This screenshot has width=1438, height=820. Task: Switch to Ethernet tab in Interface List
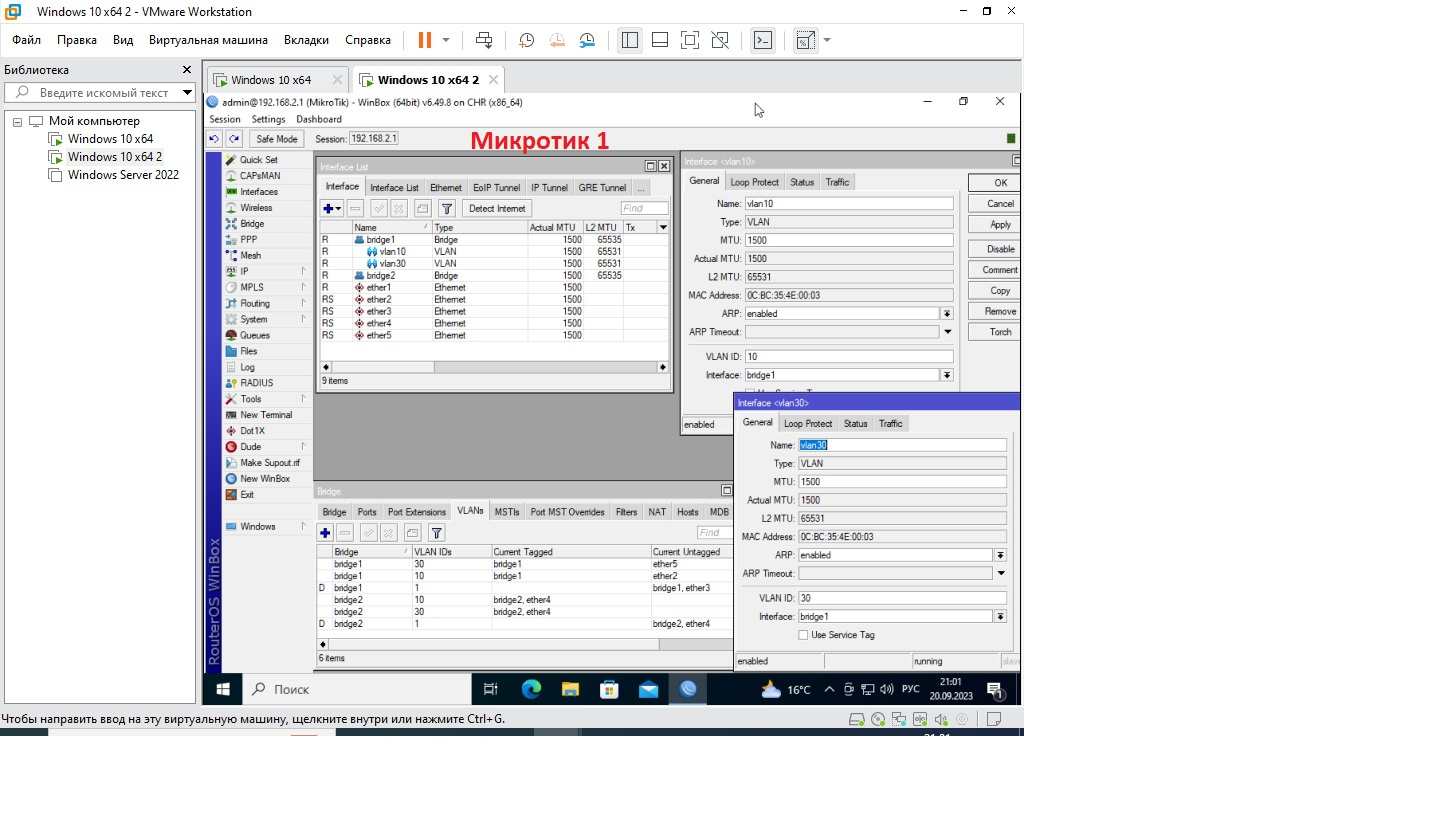pos(446,188)
